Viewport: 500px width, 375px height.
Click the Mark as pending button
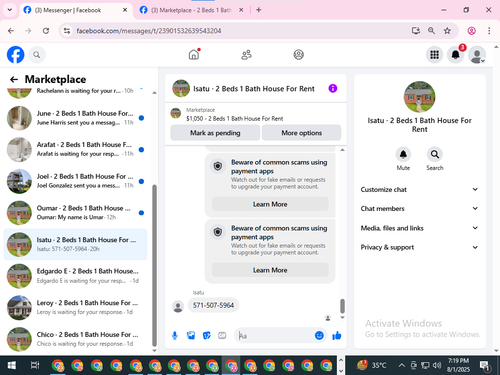[215, 133]
